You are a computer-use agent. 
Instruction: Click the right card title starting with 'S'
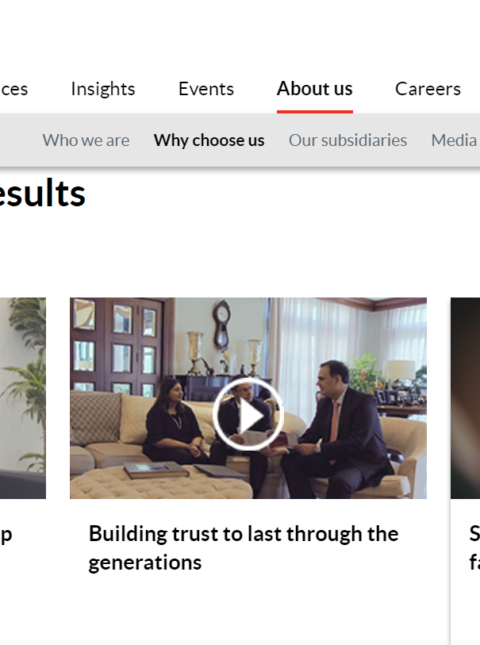tap(474, 548)
